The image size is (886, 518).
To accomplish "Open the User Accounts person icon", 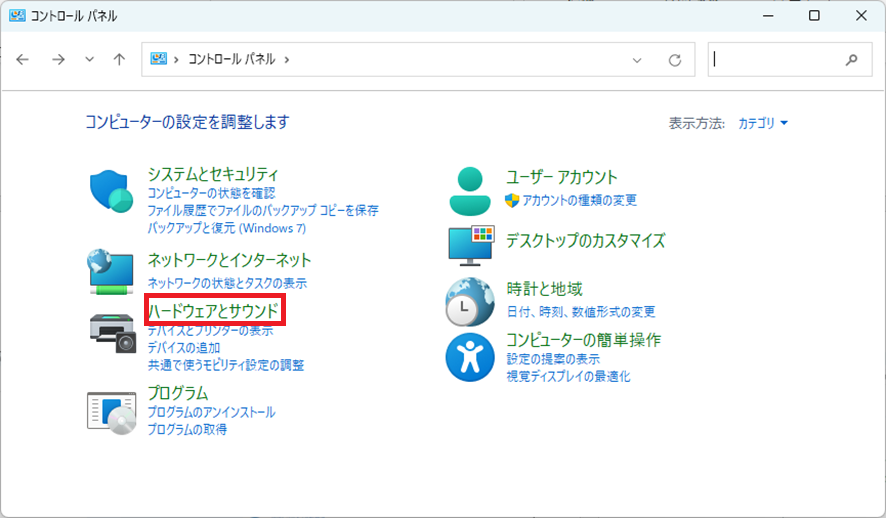I will coord(470,191).
